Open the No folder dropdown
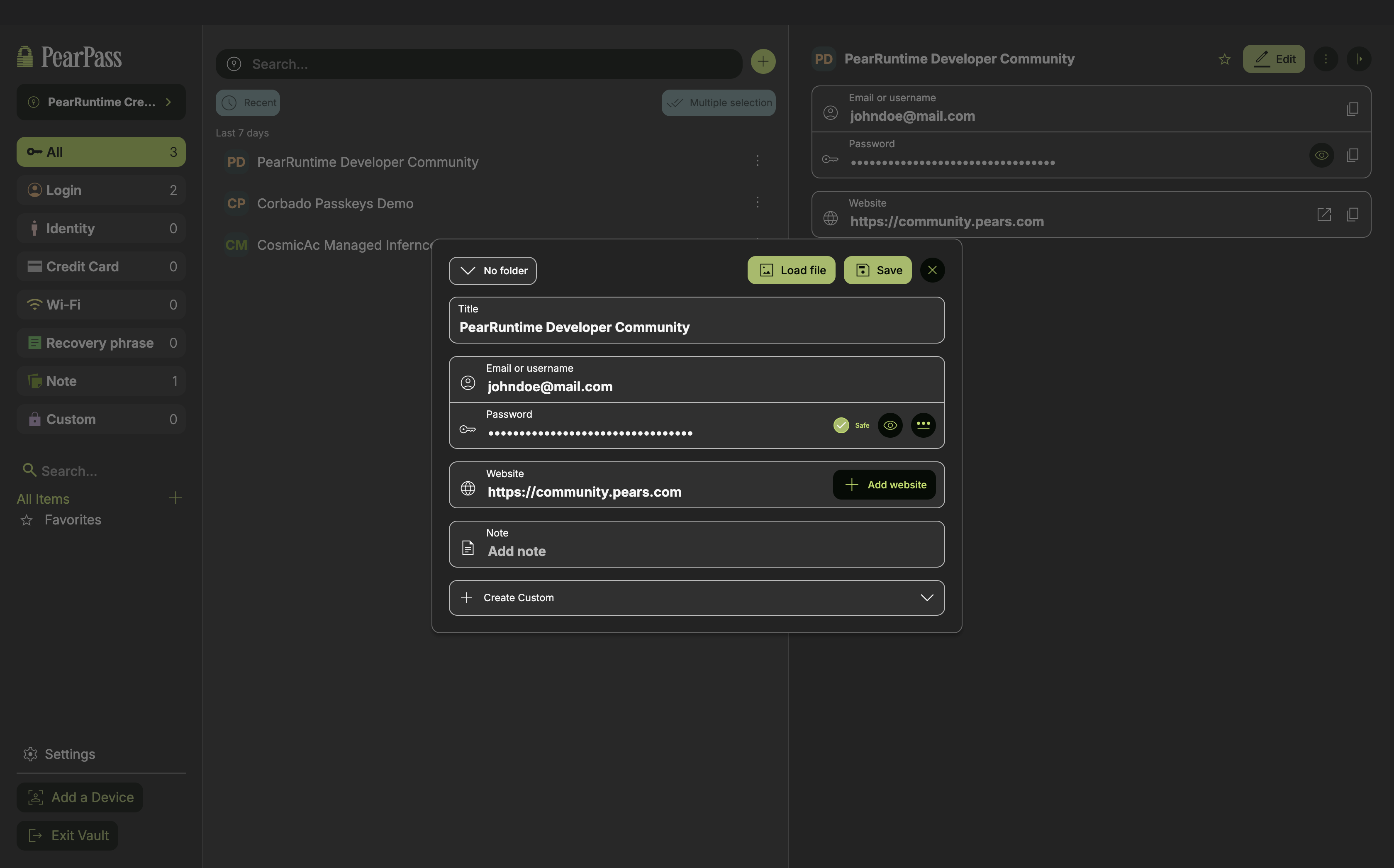 click(x=492, y=271)
